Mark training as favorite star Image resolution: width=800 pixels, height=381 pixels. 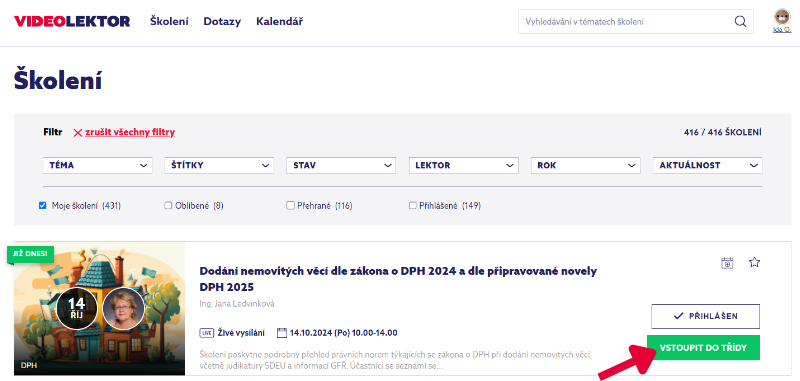[754, 262]
